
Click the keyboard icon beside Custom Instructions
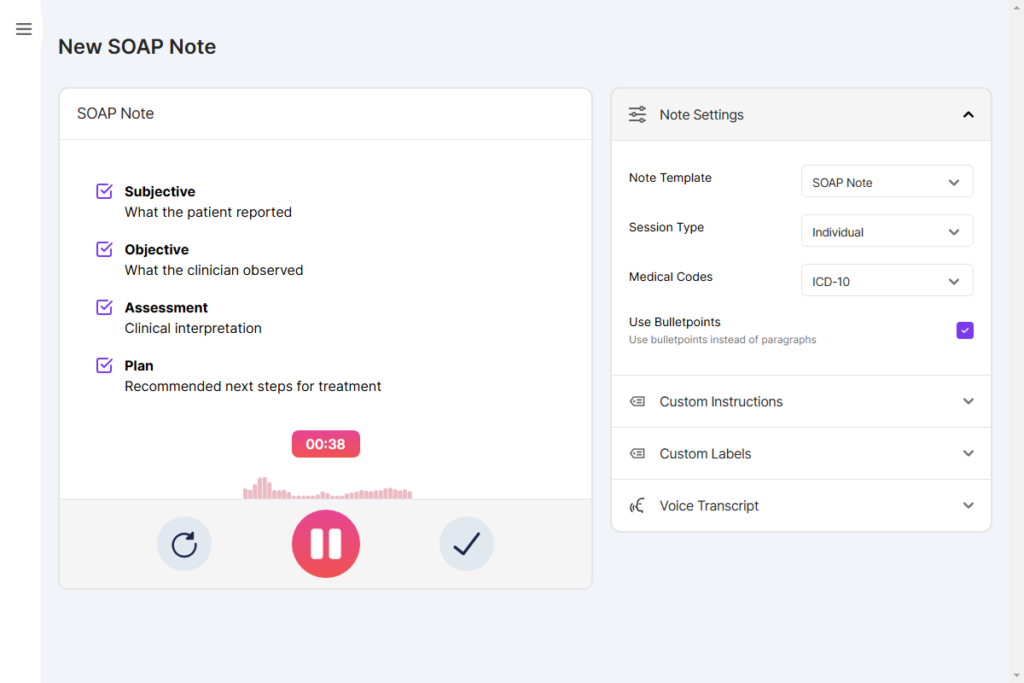click(x=637, y=401)
